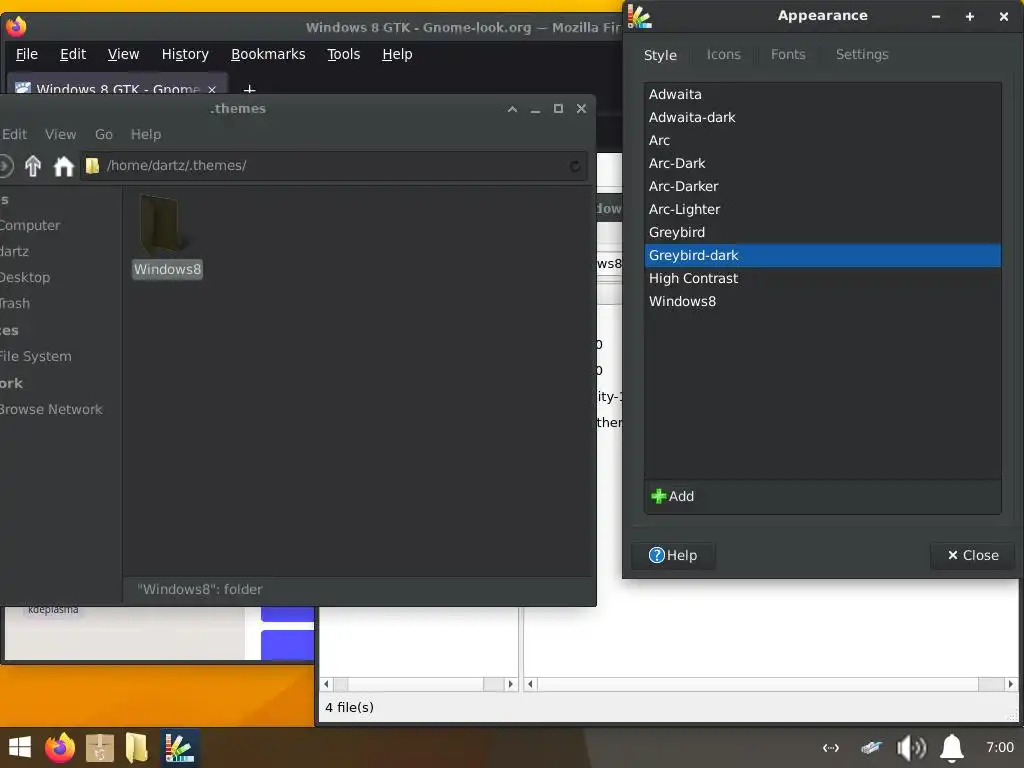Select the Arc-Lighter theme
Screen dimensions: 1024x768
(823, 210)
